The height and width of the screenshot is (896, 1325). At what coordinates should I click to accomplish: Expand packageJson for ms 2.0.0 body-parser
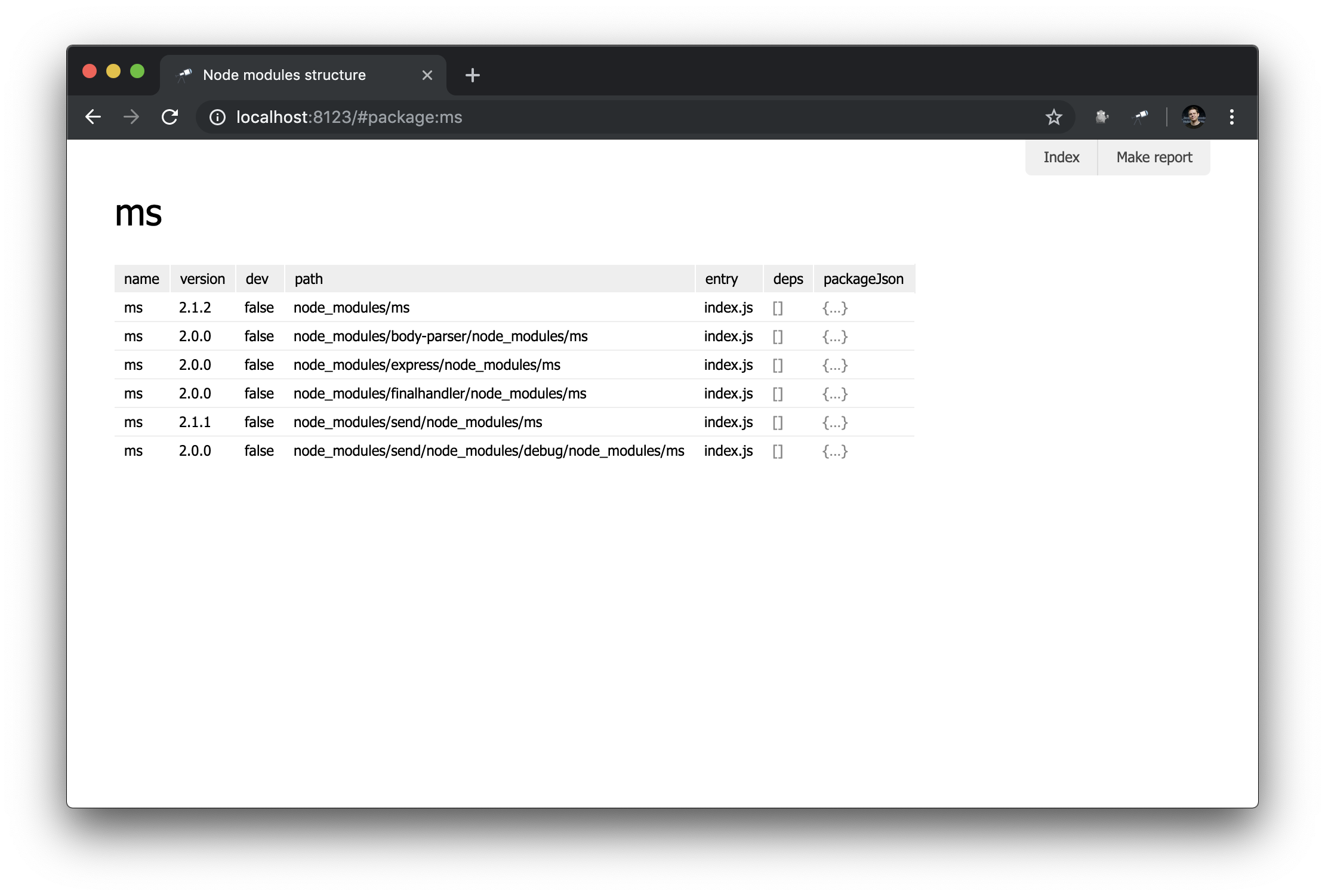point(834,336)
